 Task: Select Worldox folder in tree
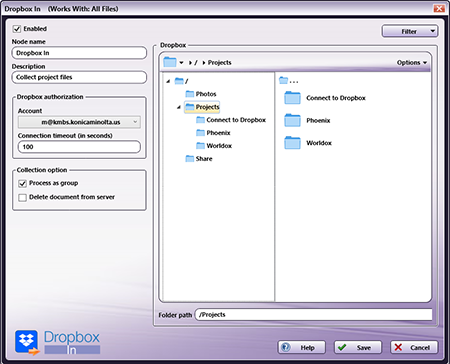point(219,146)
